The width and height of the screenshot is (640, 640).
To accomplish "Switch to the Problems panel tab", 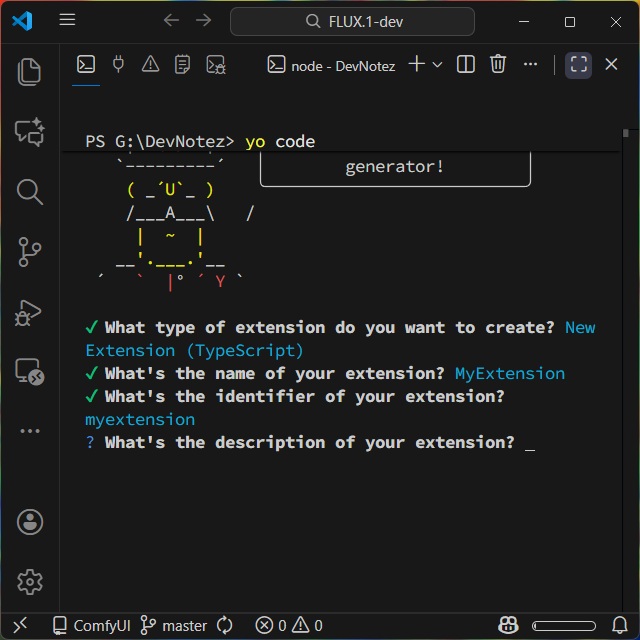I will point(150,65).
